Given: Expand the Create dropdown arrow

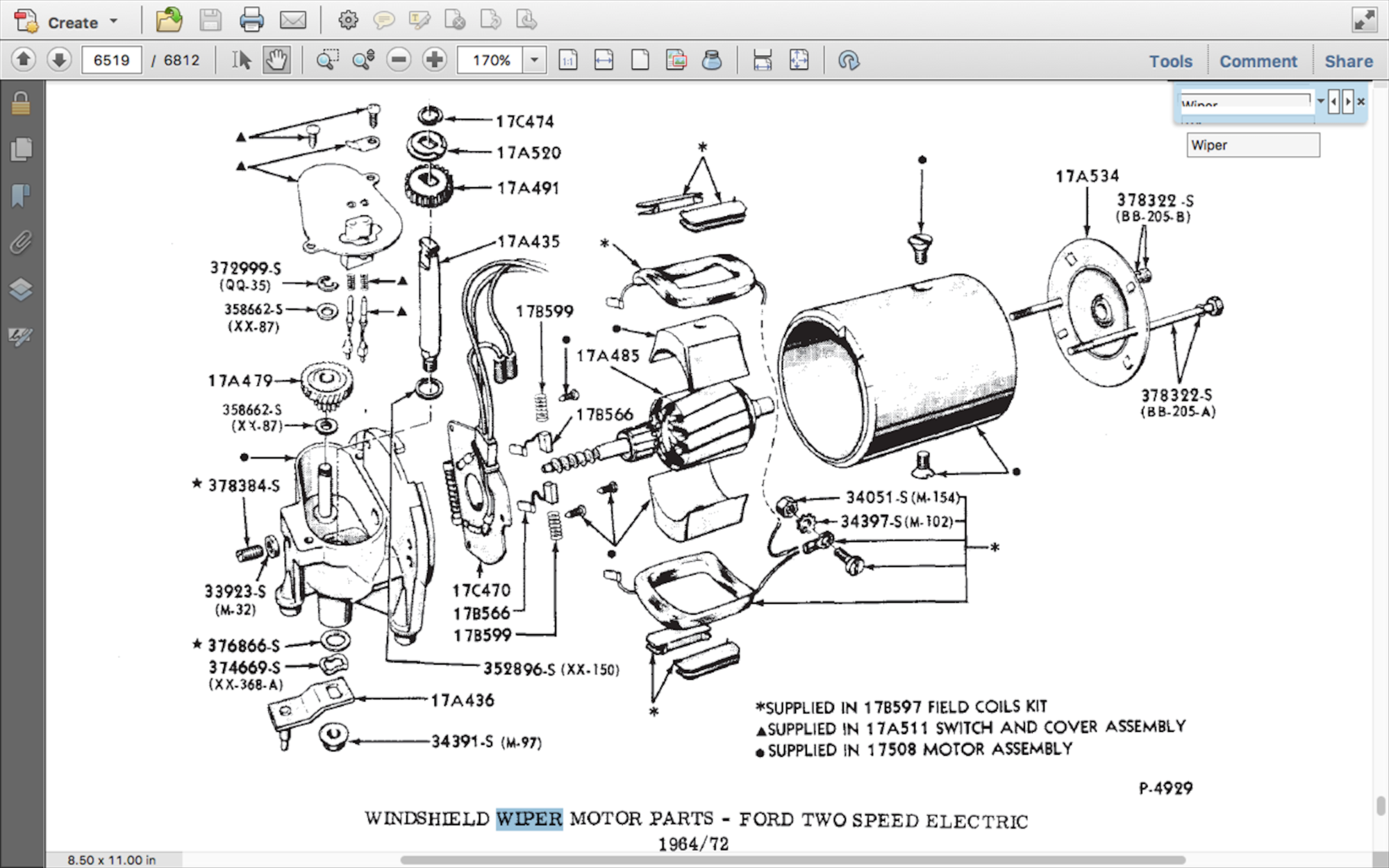Looking at the screenshot, I should 114,21.
